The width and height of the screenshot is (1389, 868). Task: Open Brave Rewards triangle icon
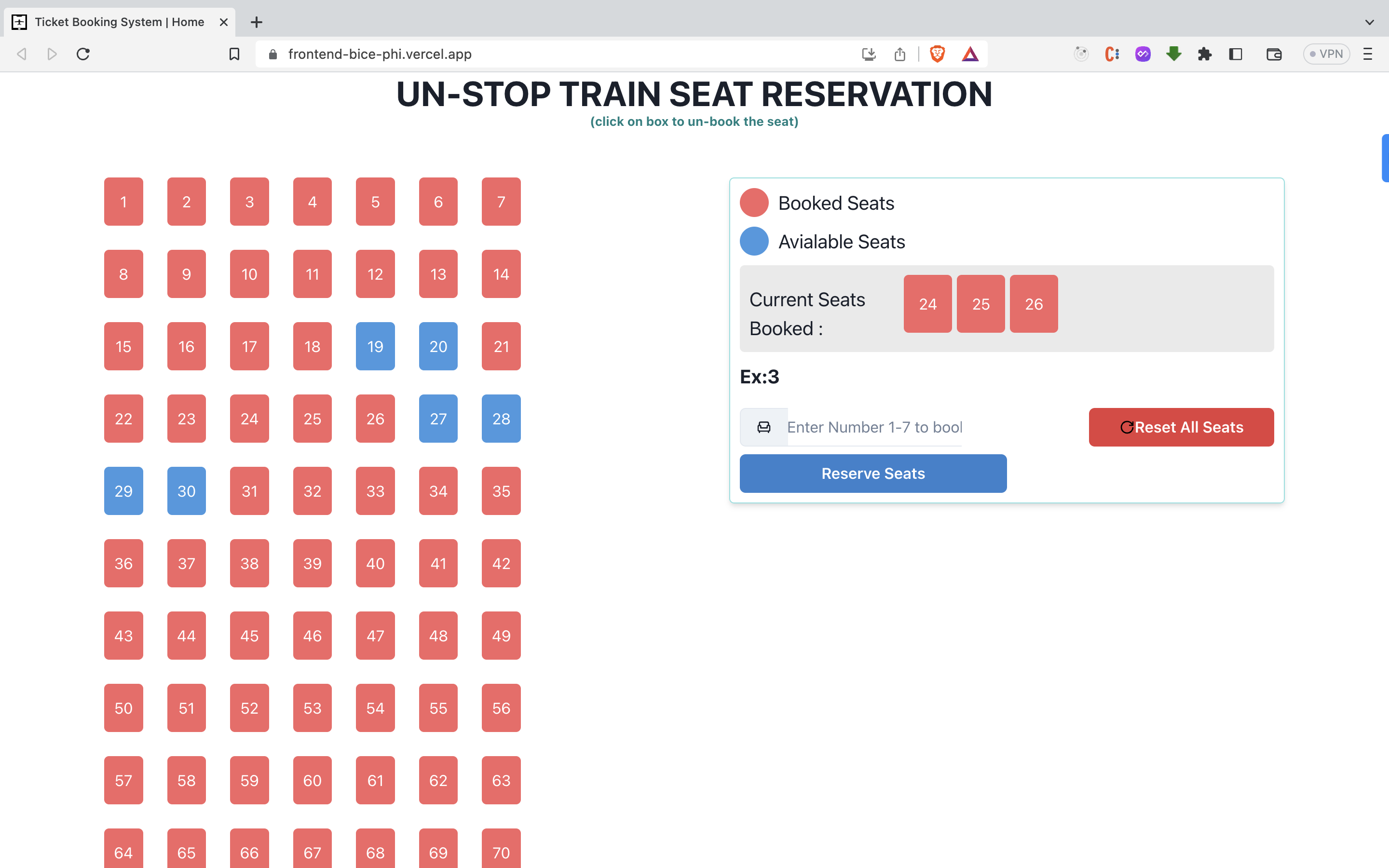click(969, 54)
